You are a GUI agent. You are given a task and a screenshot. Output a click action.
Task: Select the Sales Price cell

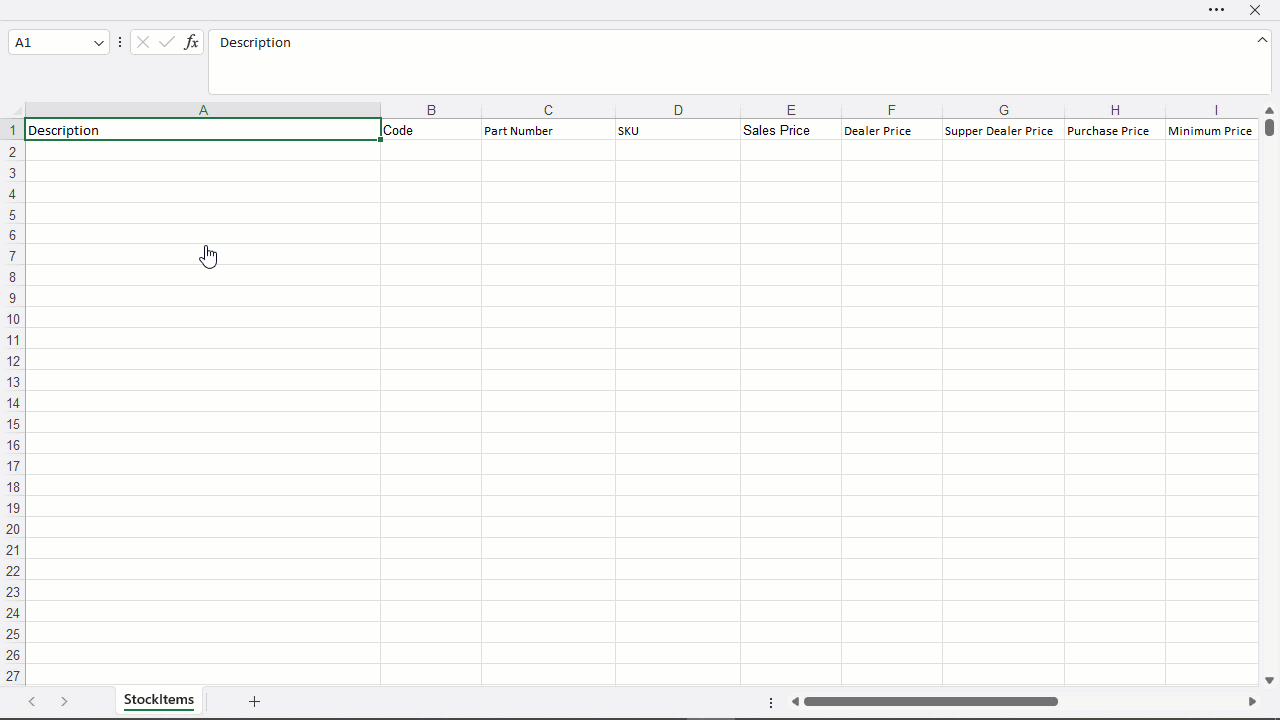(791, 130)
